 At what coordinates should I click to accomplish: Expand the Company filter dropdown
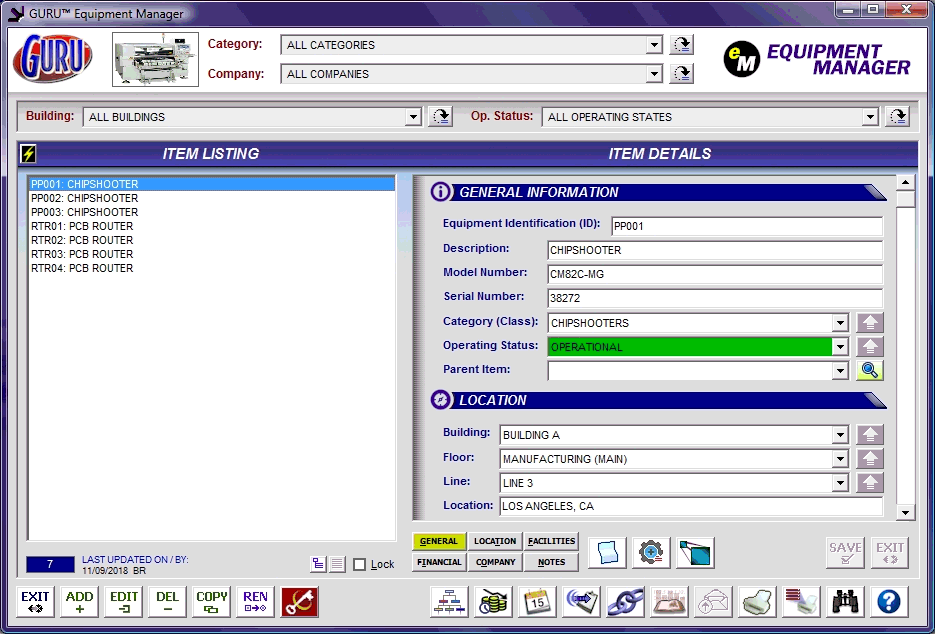point(654,74)
